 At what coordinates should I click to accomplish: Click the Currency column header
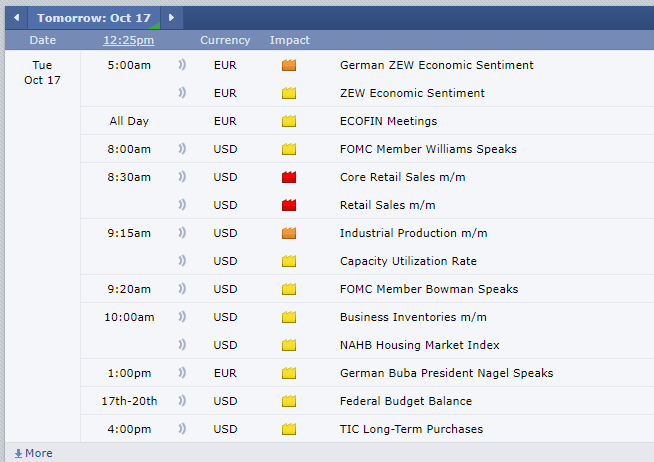pyautogui.click(x=225, y=40)
